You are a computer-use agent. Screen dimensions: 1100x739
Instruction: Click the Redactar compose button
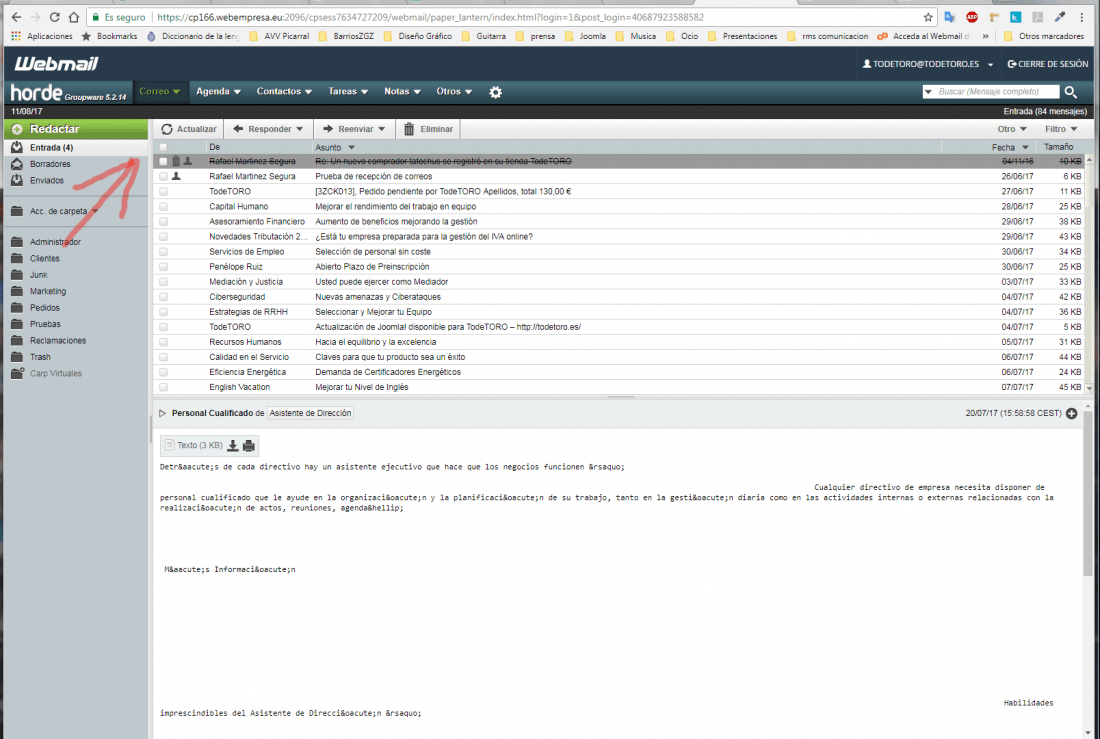[76, 129]
